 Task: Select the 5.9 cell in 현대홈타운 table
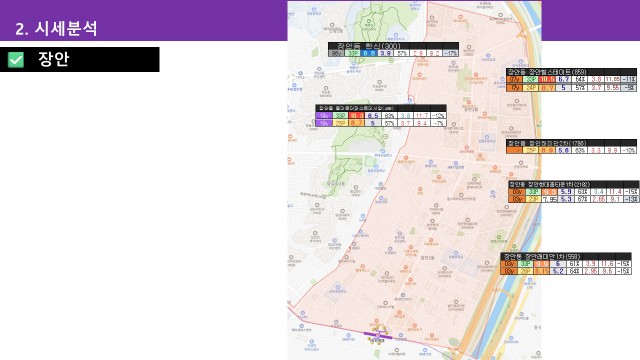(x=566, y=192)
